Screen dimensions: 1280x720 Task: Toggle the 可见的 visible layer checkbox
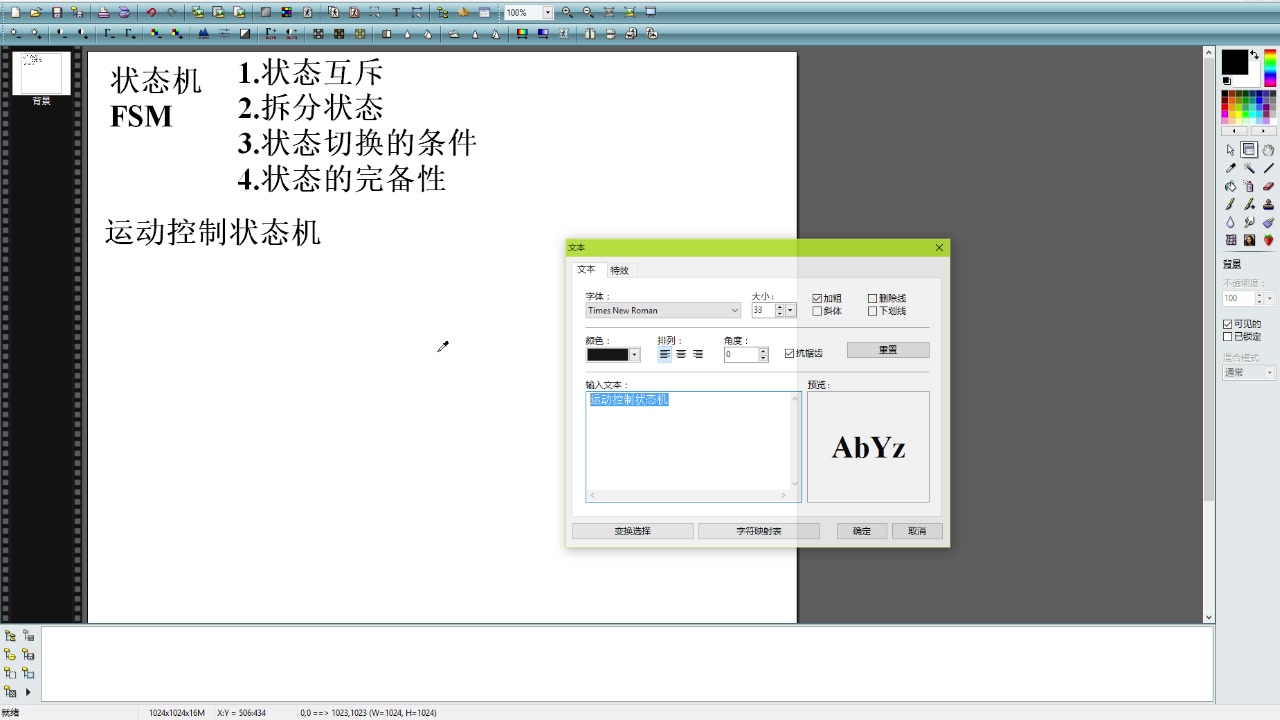coord(1228,324)
